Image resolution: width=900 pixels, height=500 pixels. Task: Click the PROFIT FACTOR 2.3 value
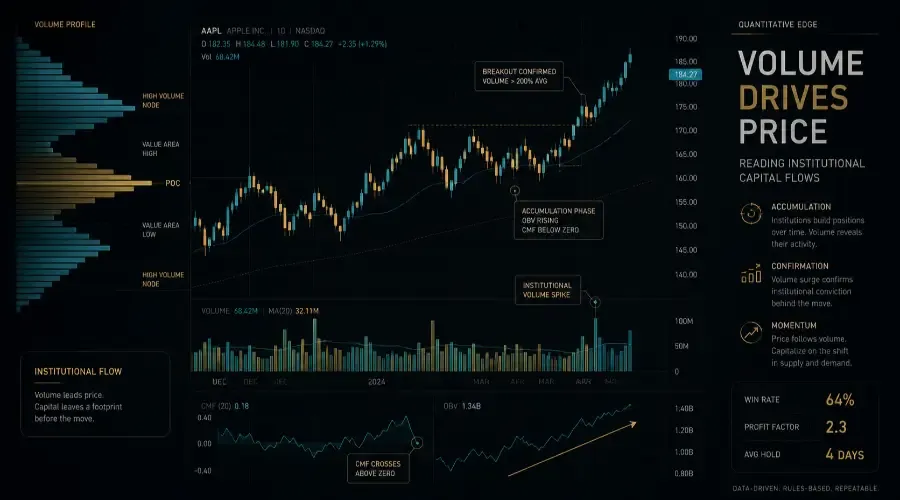pyautogui.click(x=836, y=427)
